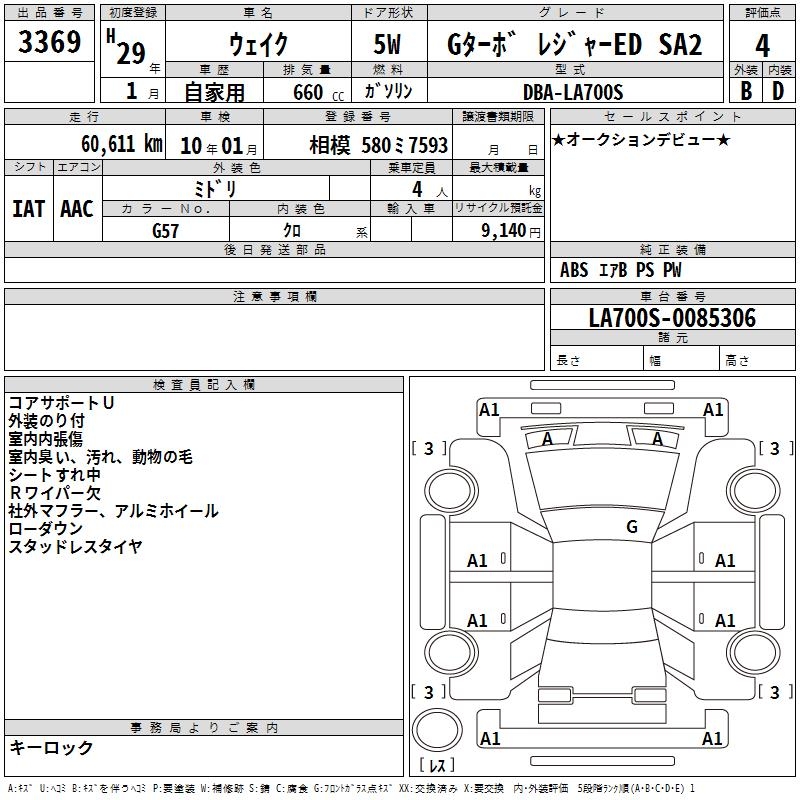Click the exterior grade B cell
This screenshot has height=800, width=800.
pos(745,90)
